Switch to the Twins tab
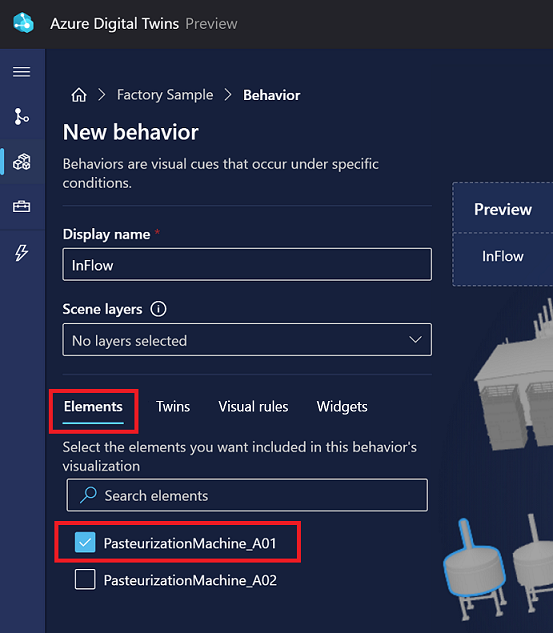This screenshot has width=553, height=633. coord(173,407)
